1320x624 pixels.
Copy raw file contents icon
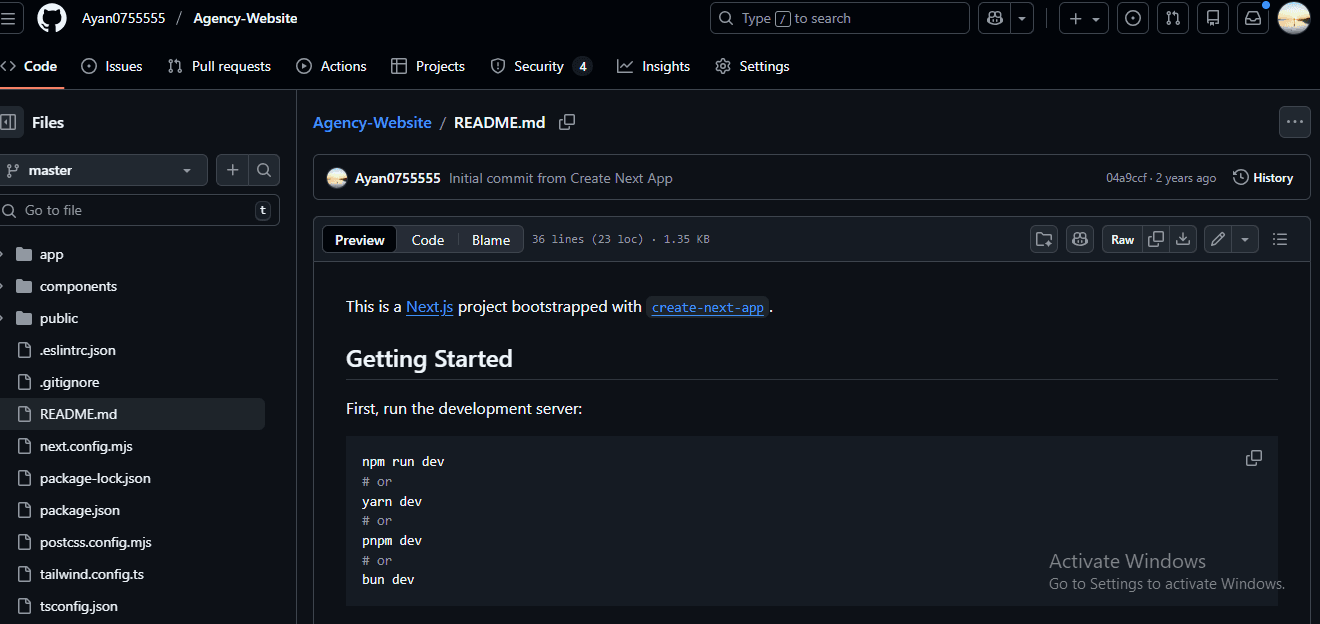[x=1156, y=239]
